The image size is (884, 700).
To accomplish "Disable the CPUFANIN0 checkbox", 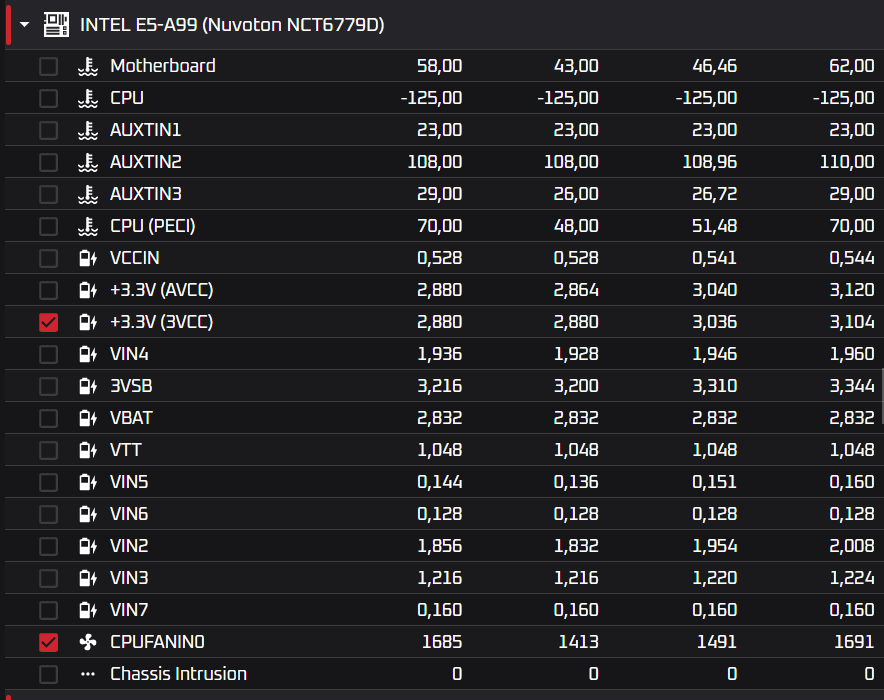I will click(x=48, y=642).
